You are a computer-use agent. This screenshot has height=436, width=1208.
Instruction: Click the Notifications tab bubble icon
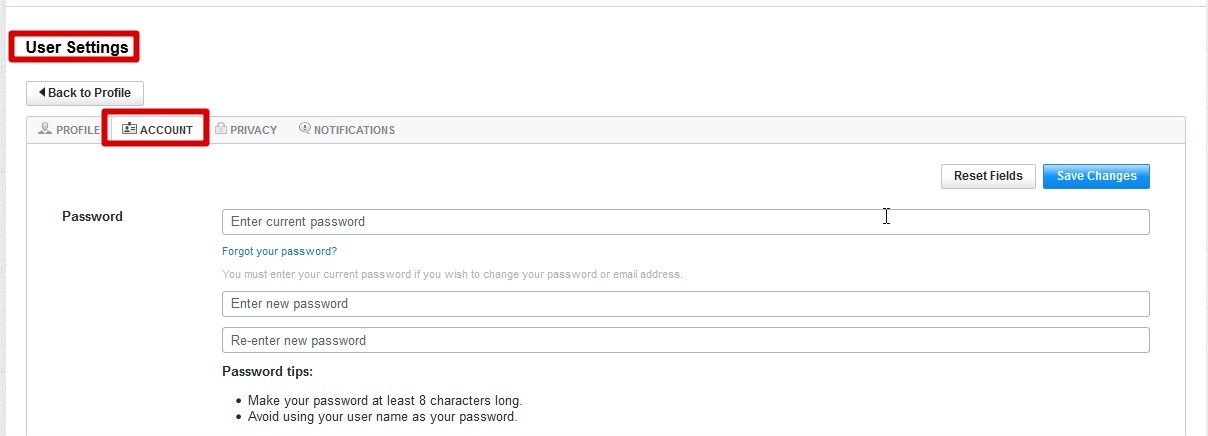[305, 129]
